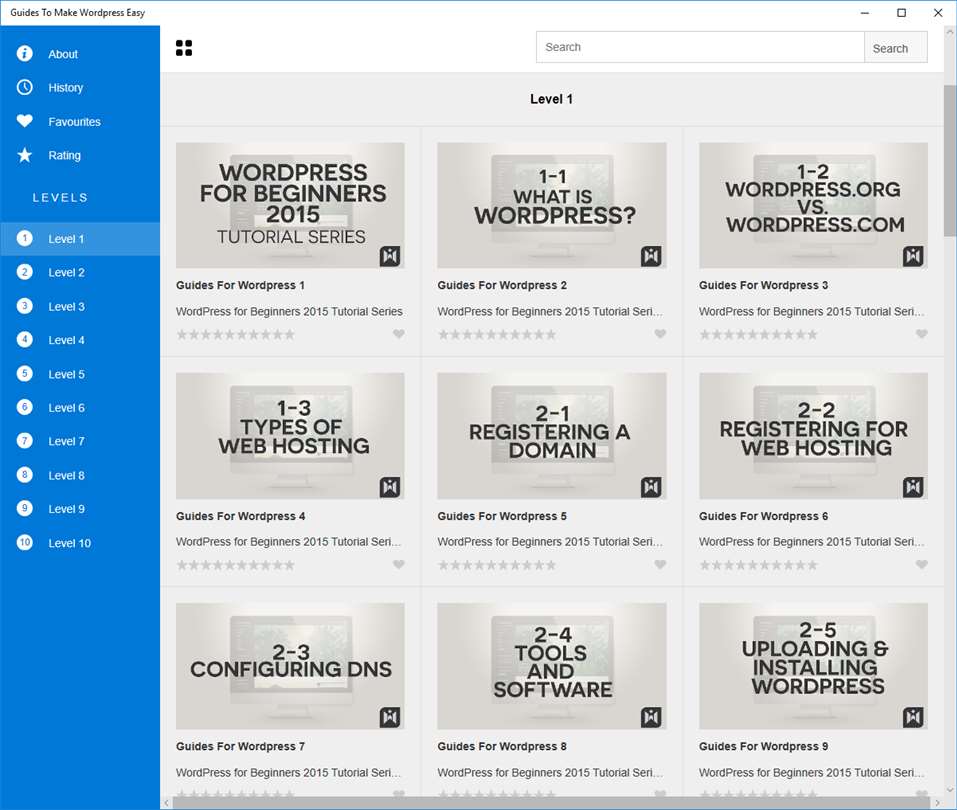This screenshot has width=957, height=810.
Task: Open the 1-3 Types of Web Hosting thumbnail
Action: tap(290, 436)
